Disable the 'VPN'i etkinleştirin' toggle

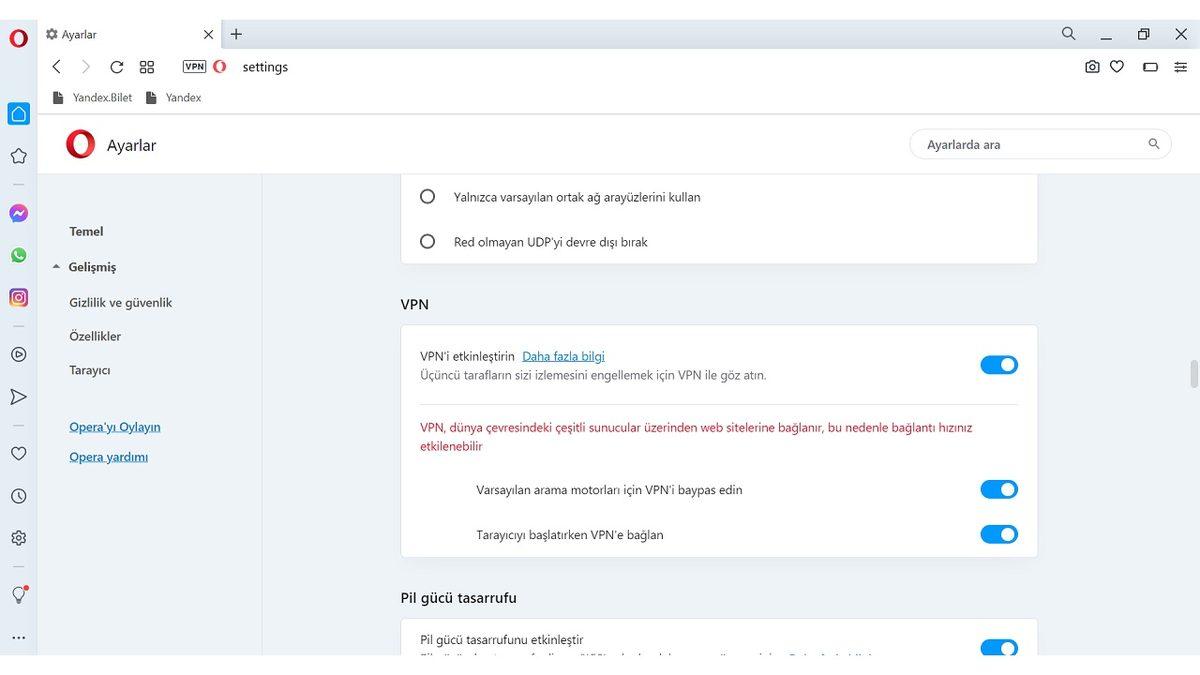[998, 364]
